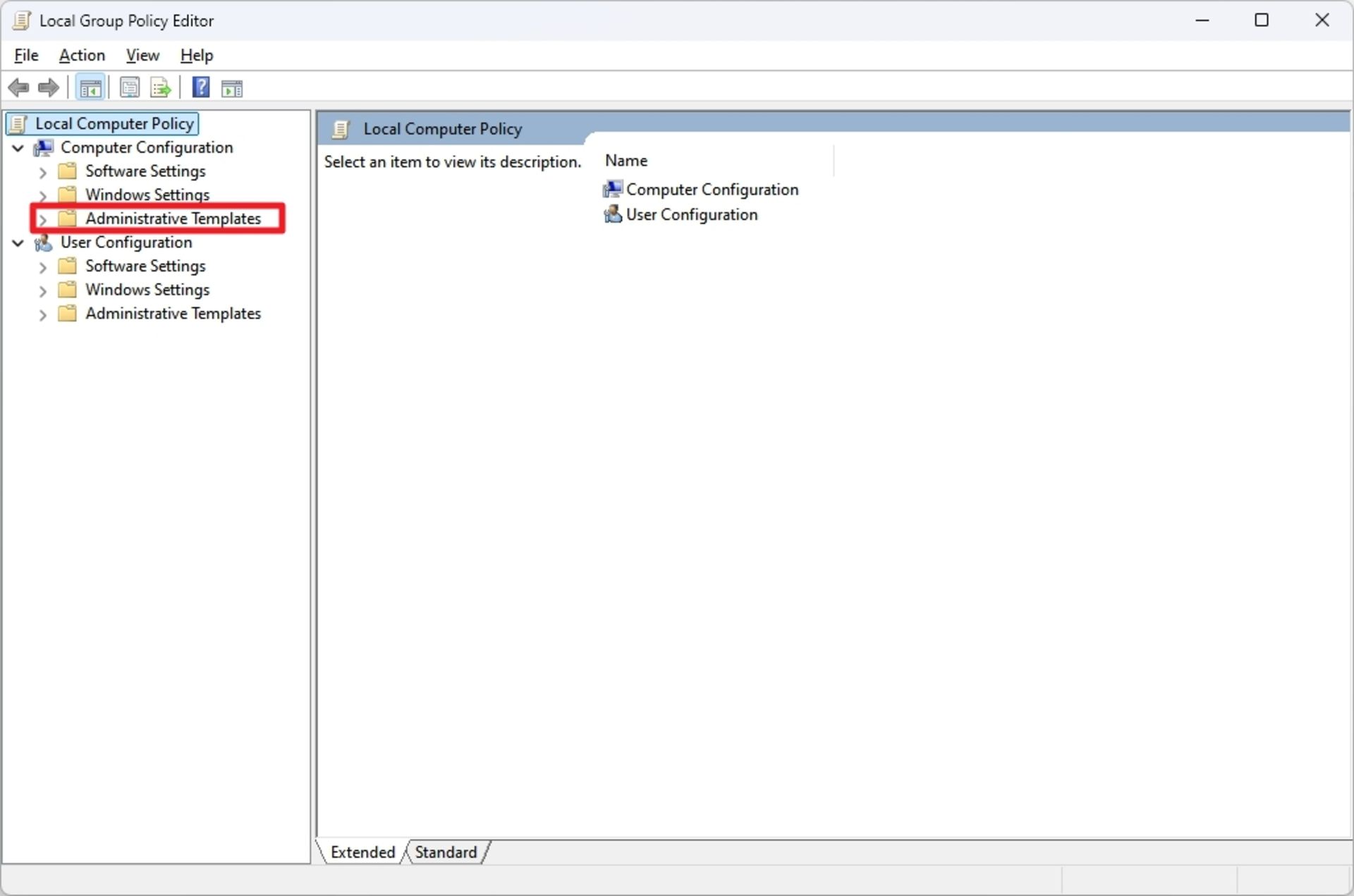Open the Action menu
The image size is (1354, 896).
[x=80, y=55]
